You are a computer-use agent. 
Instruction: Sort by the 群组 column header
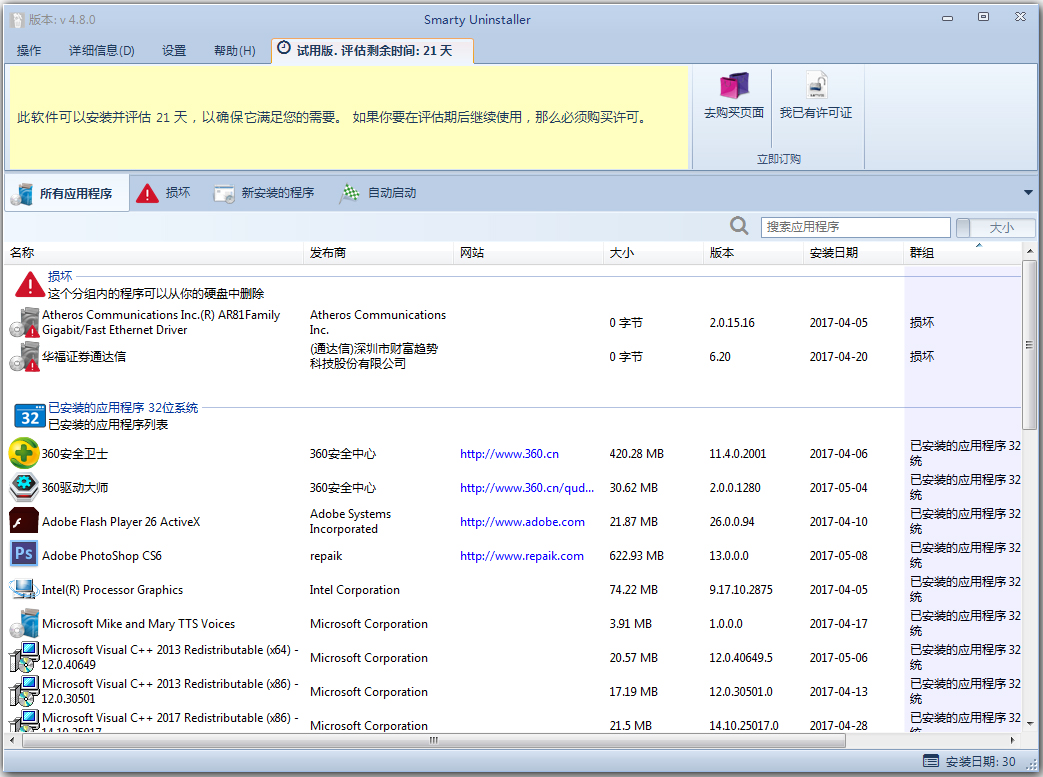963,253
